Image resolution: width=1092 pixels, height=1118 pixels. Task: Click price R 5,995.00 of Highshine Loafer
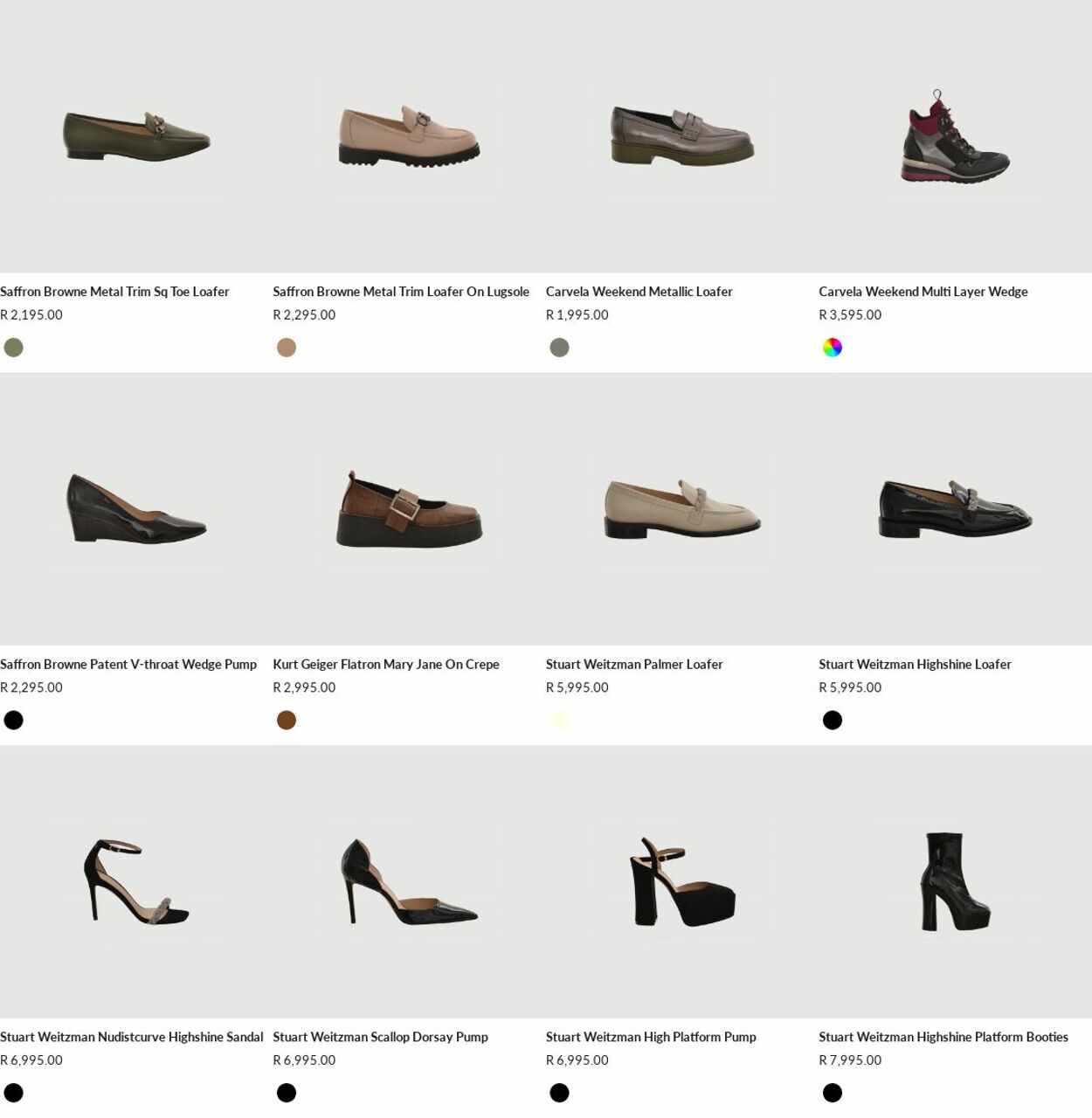click(x=850, y=688)
